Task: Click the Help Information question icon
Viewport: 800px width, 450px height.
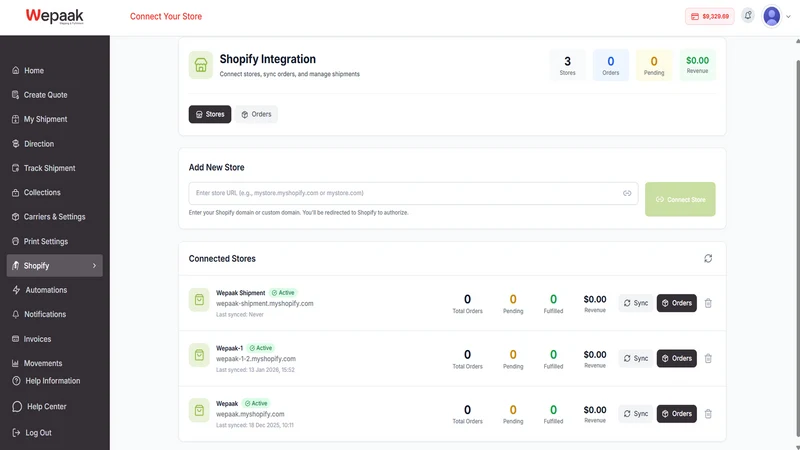Action: pyautogui.click(x=16, y=381)
